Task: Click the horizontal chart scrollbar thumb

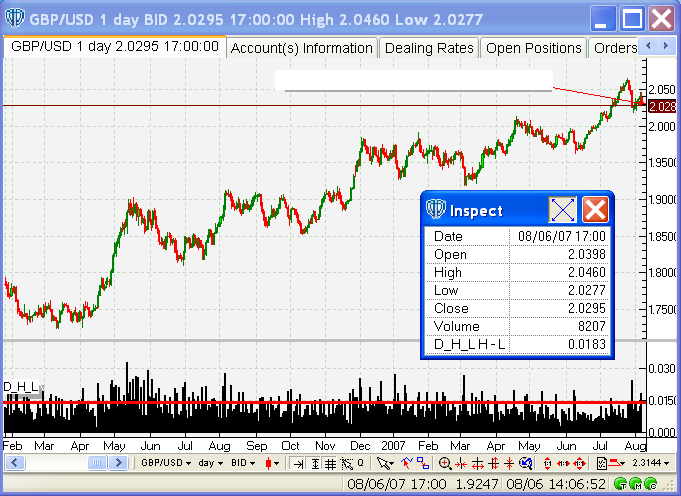Action: 97,463
